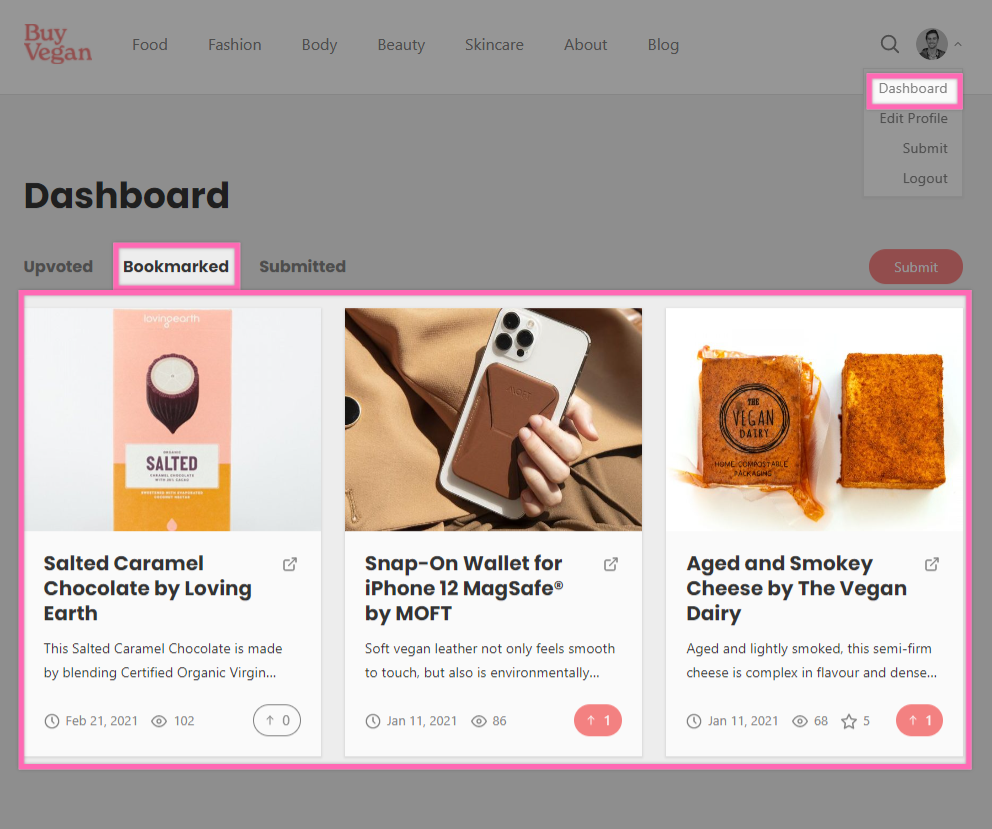Image resolution: width=992 pixels, height=829 pixels.
Task: Open the Skincare navigation link
Action: pyautogui.click(x=494, y=45)
